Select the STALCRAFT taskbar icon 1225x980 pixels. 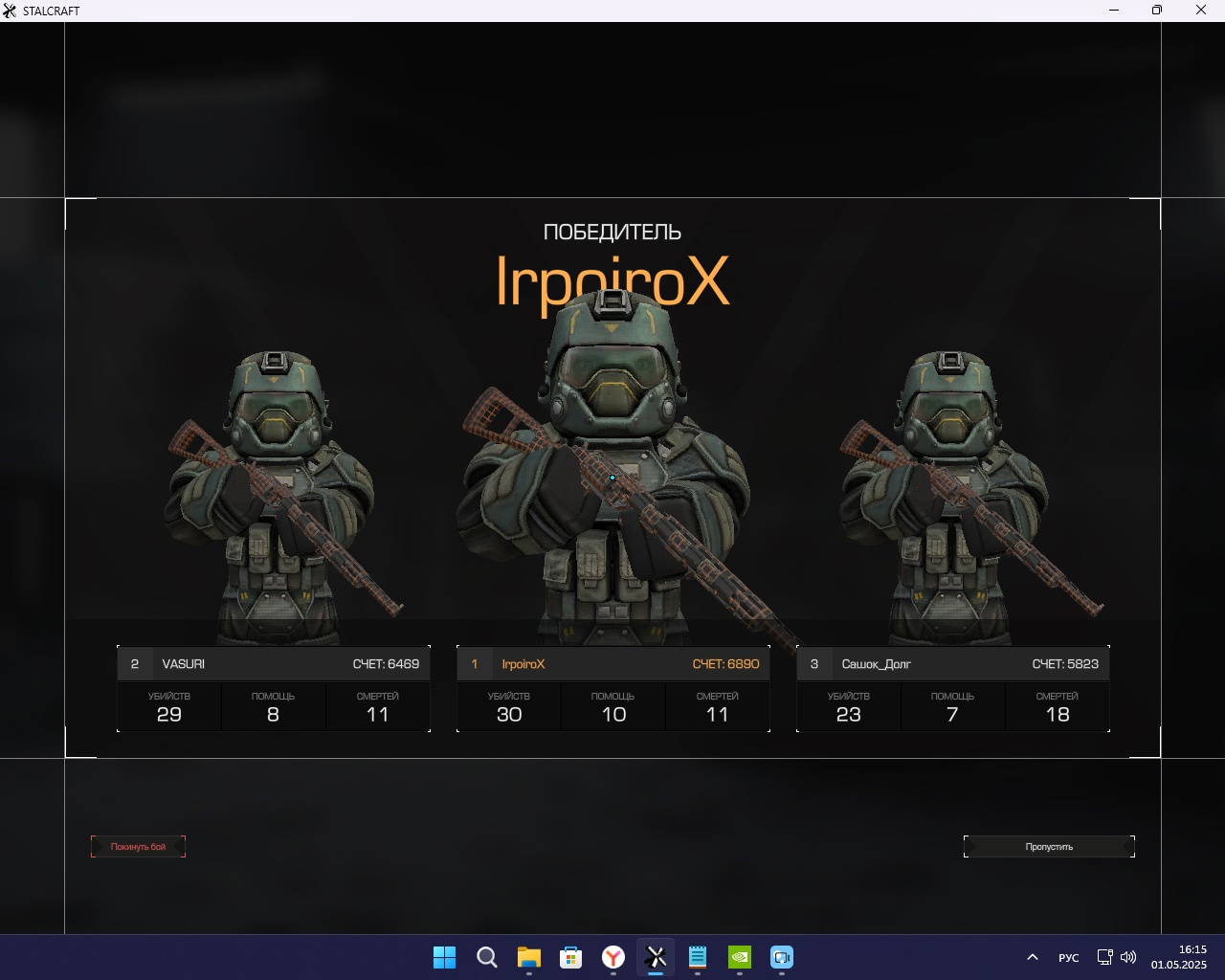(x=656, y=957)
